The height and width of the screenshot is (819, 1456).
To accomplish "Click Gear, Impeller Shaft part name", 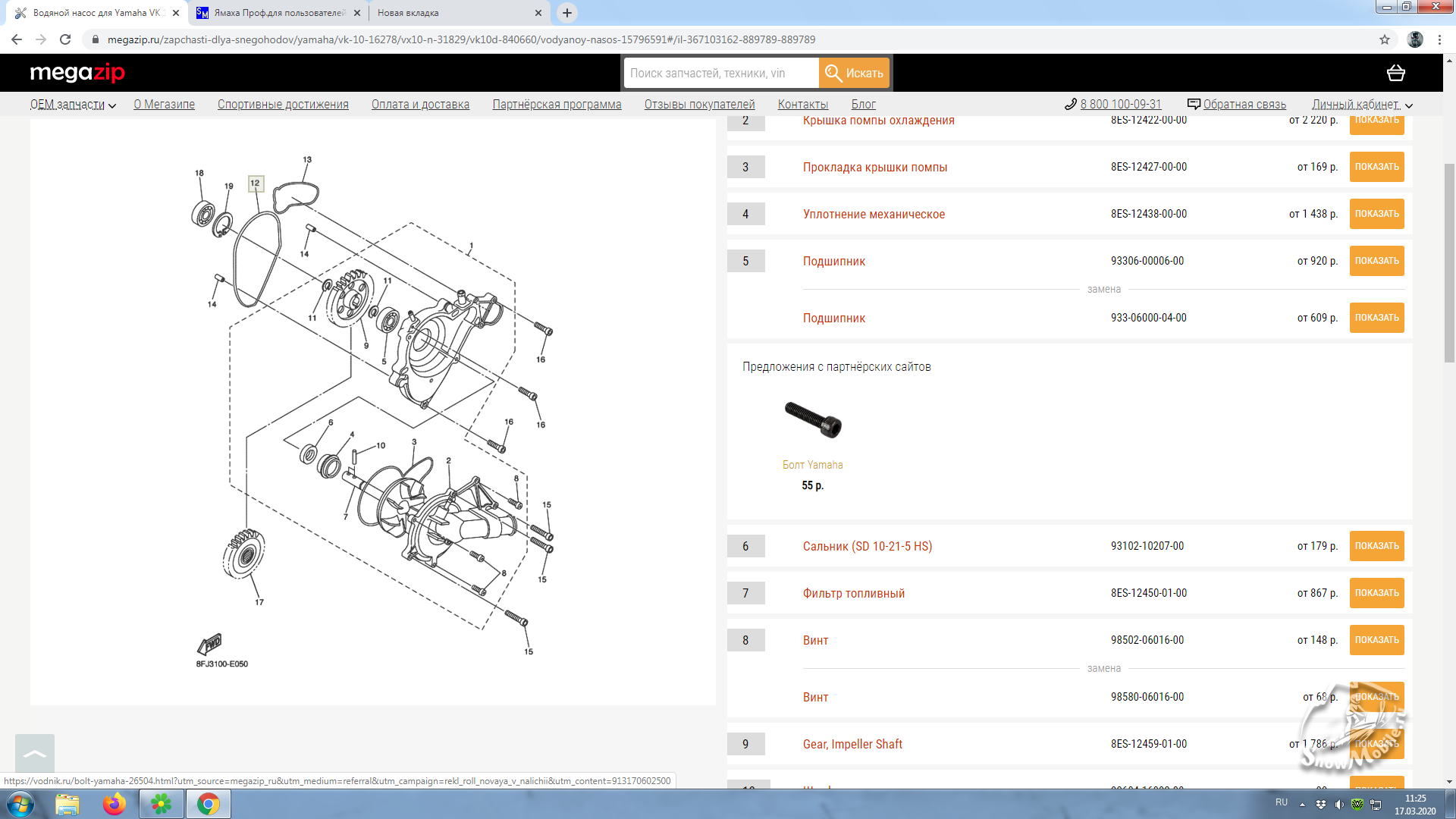I will coord(852,745).
